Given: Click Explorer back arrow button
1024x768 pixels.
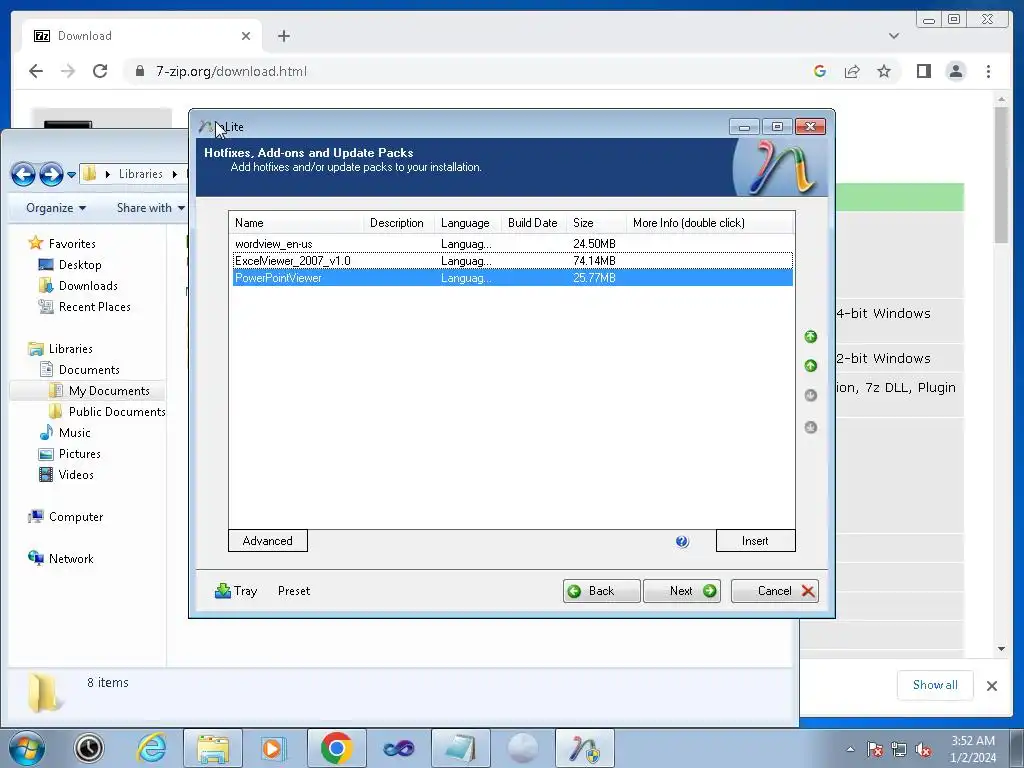Looking at the screenshot, I should 24,174.
